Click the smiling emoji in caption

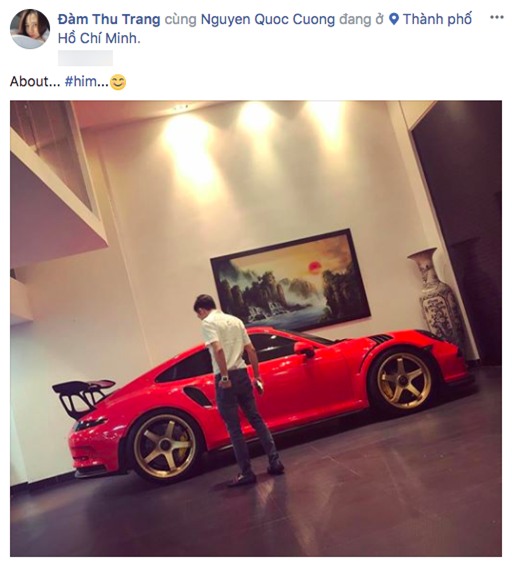(x=118, y=82)
